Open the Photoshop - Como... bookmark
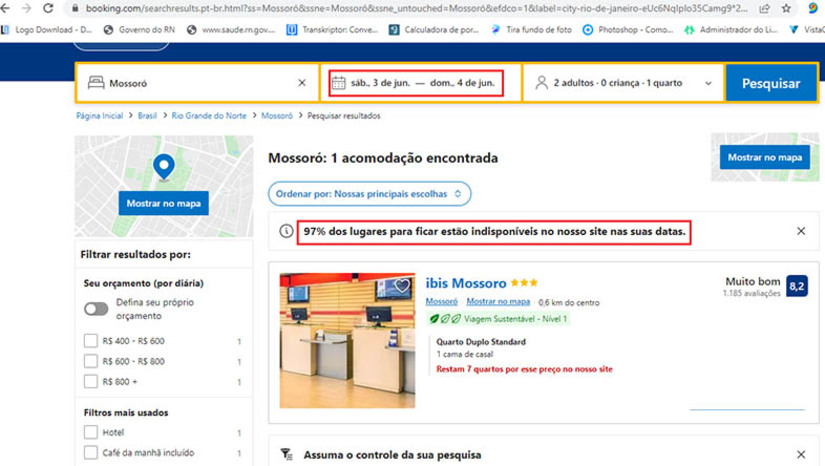Screen dimensions: 825x466 [x=628, y=30]
